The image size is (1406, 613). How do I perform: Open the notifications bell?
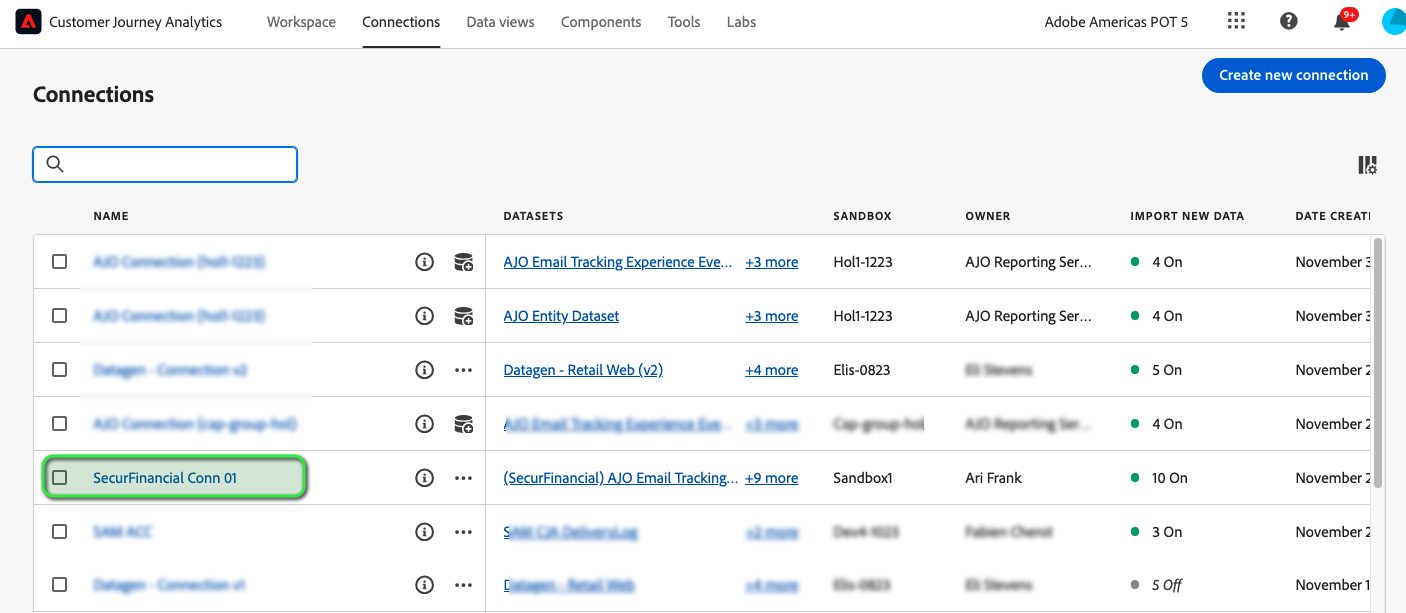click(x=1342, y=21)
